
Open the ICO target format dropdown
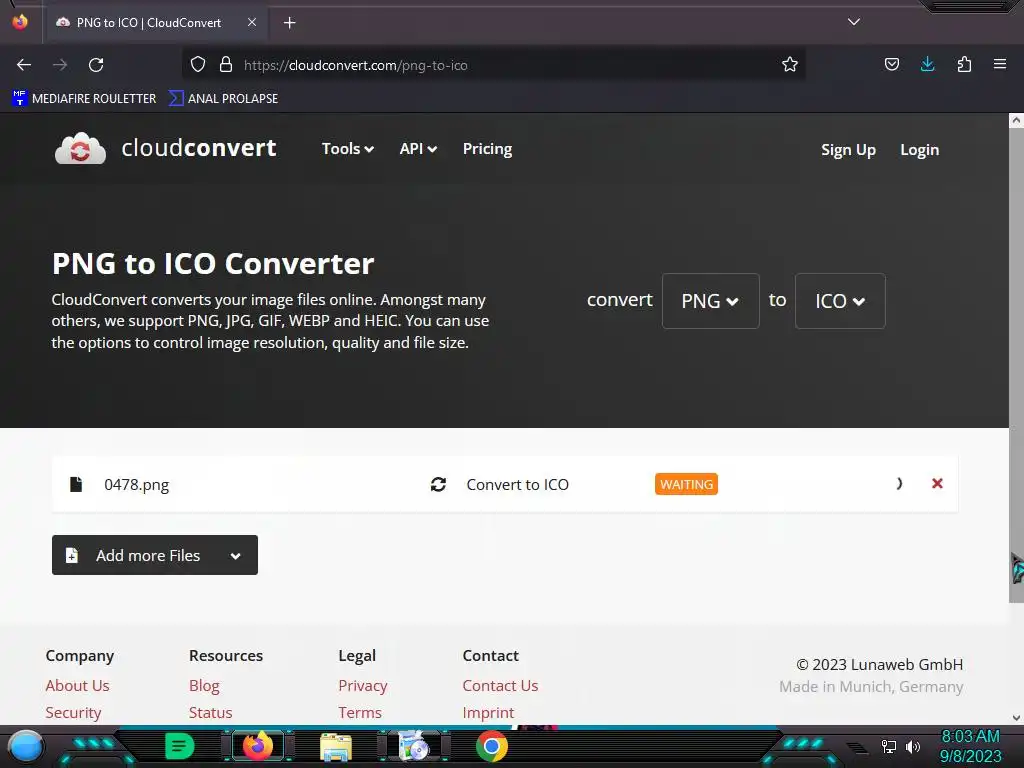[840, 300]
